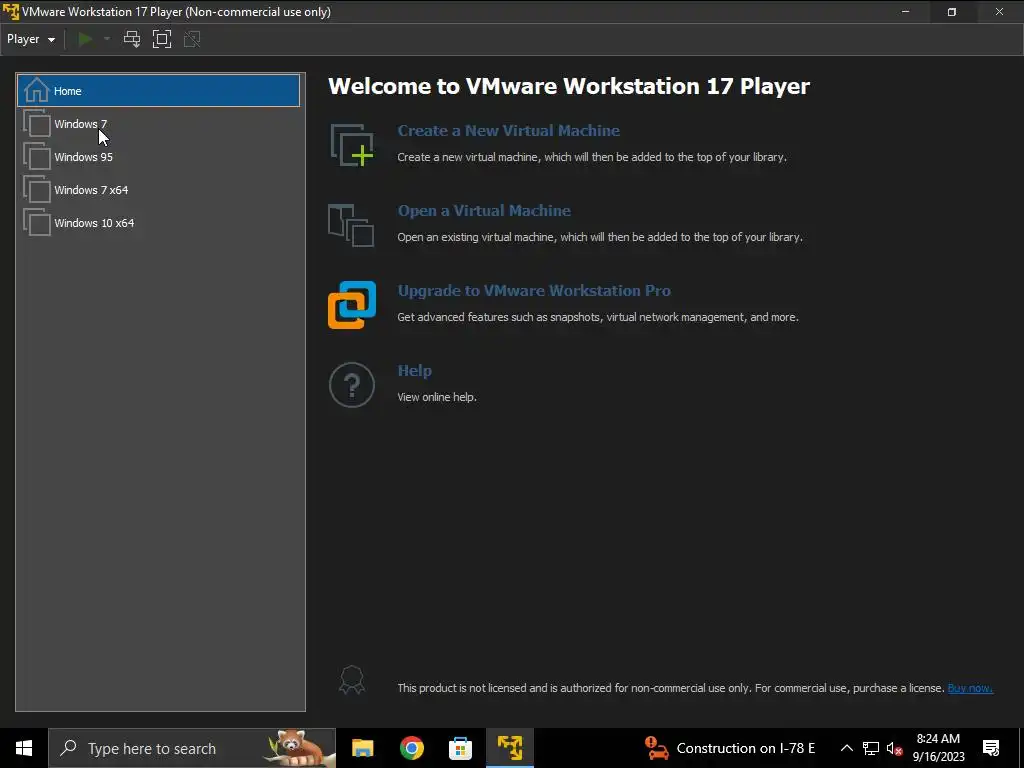
Task: Select Home in the library list
Action: click(x=159, y=91)
